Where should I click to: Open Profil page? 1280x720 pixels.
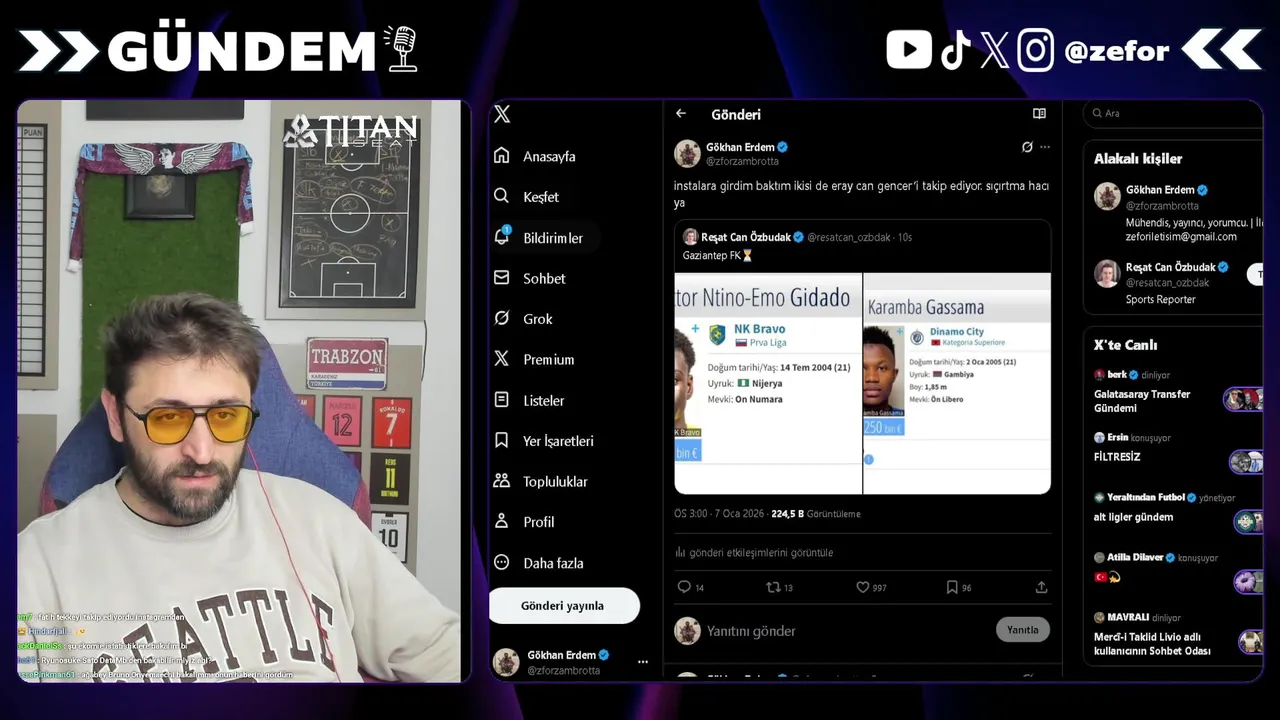(x=524, y=522)
